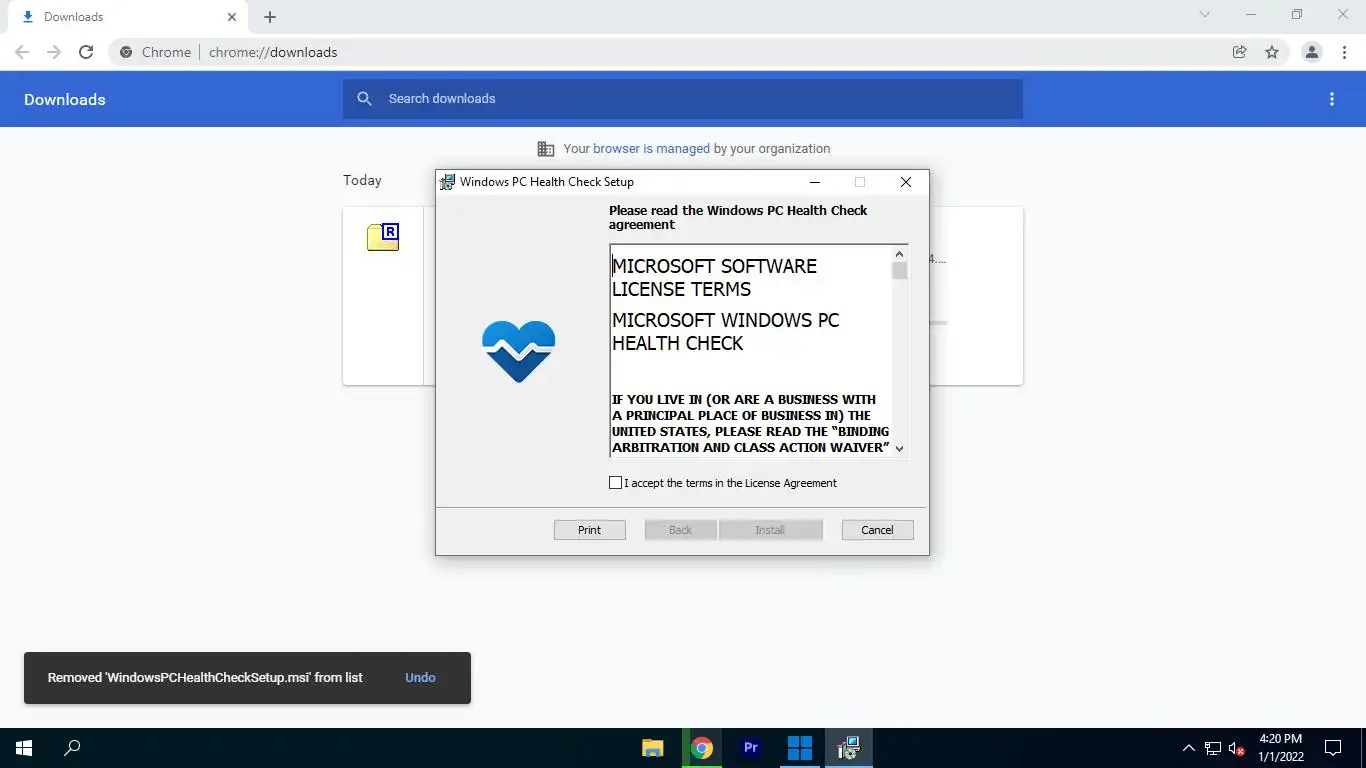The image size is (1366, 768).
Task: Bookmark this tab star icon
Action: pyautogui.click(x=1272, y=52)
